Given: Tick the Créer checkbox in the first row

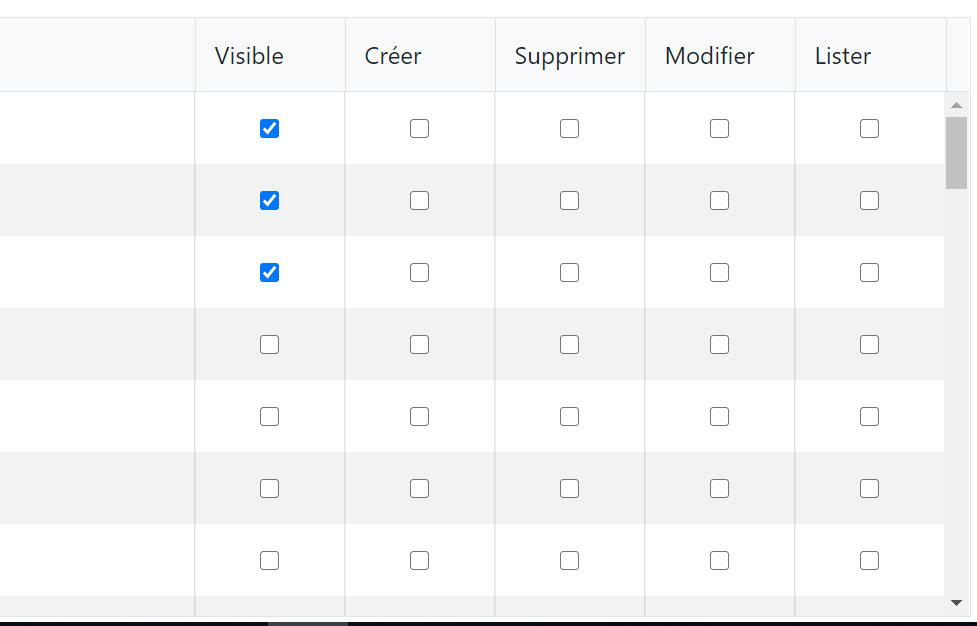Looking at the screenshot, I should click(419, 128).
